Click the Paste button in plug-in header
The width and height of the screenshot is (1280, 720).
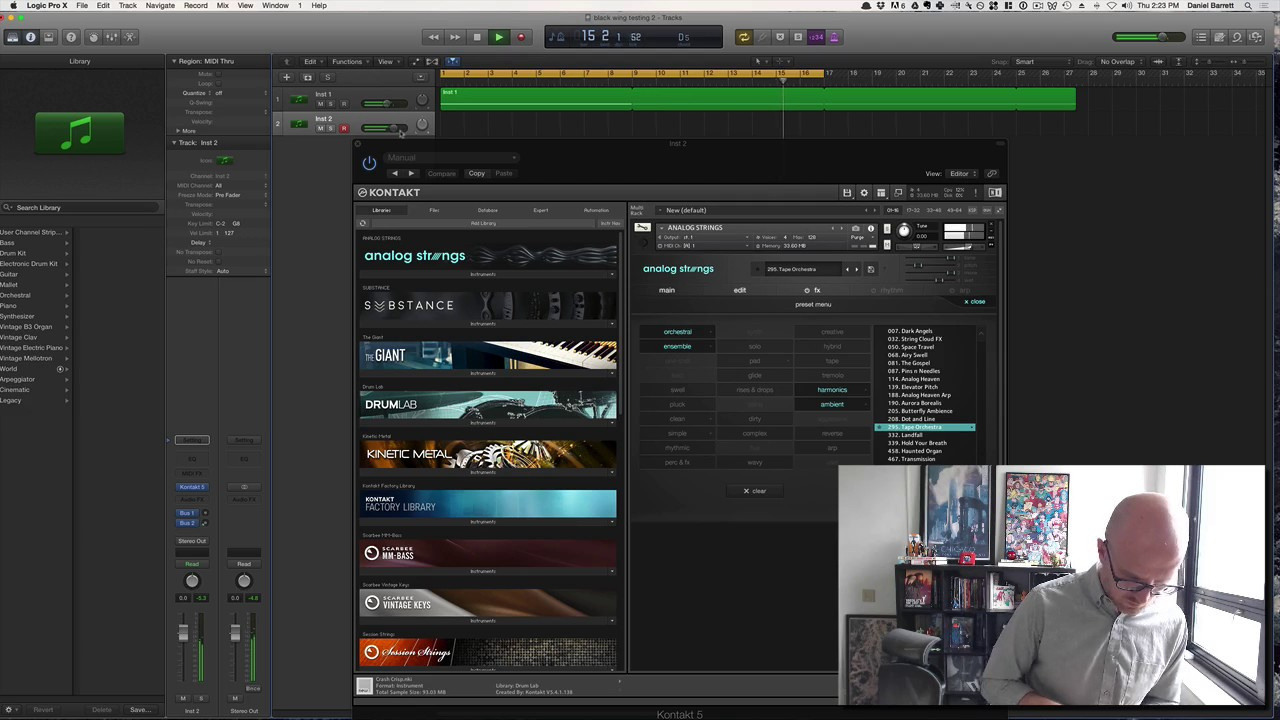pyautogui.click(x=504, y=174)
